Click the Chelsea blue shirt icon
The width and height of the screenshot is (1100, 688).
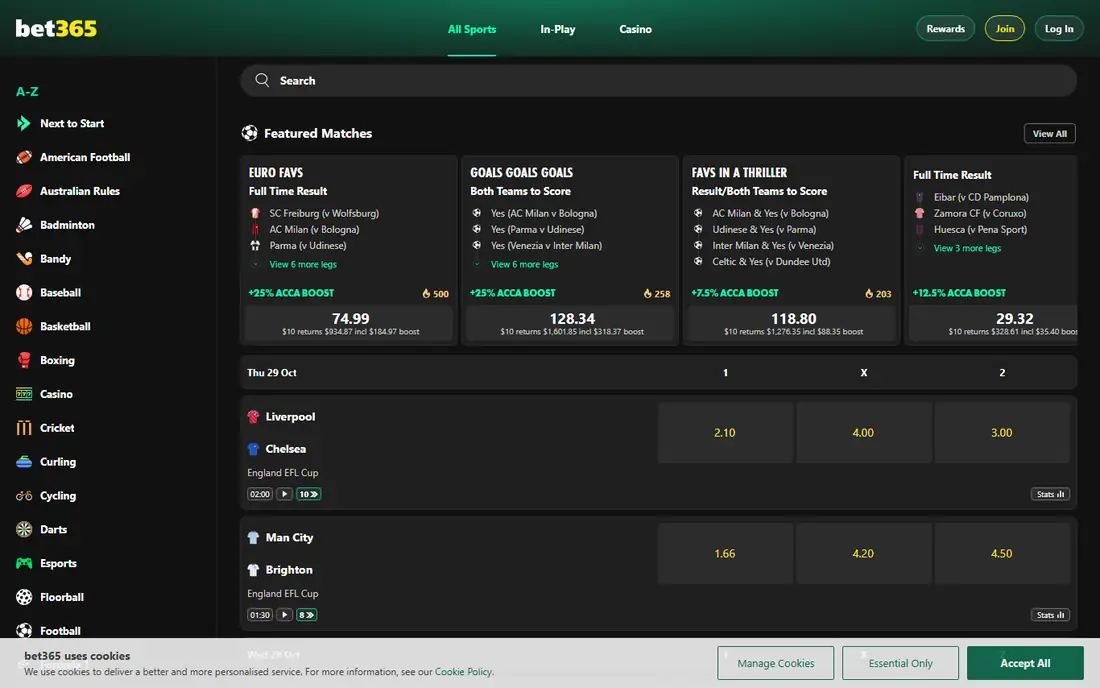(253, 449)
